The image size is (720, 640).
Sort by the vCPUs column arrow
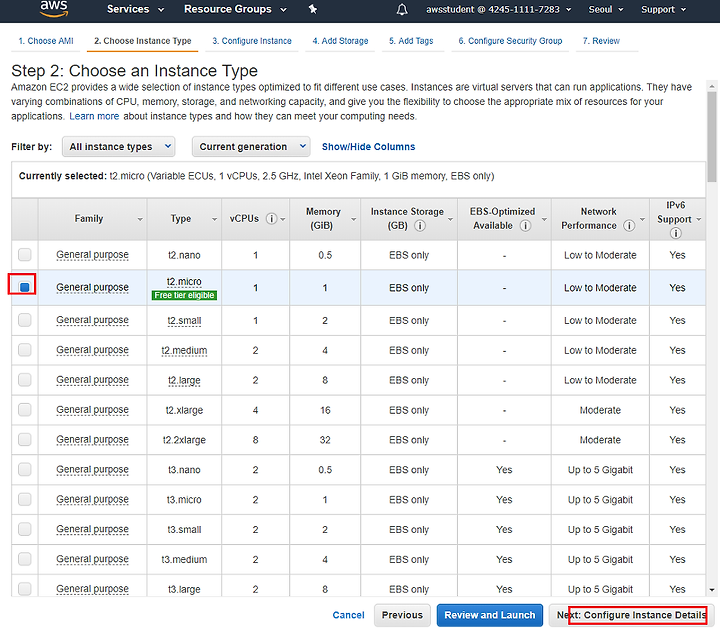[283, 220]
